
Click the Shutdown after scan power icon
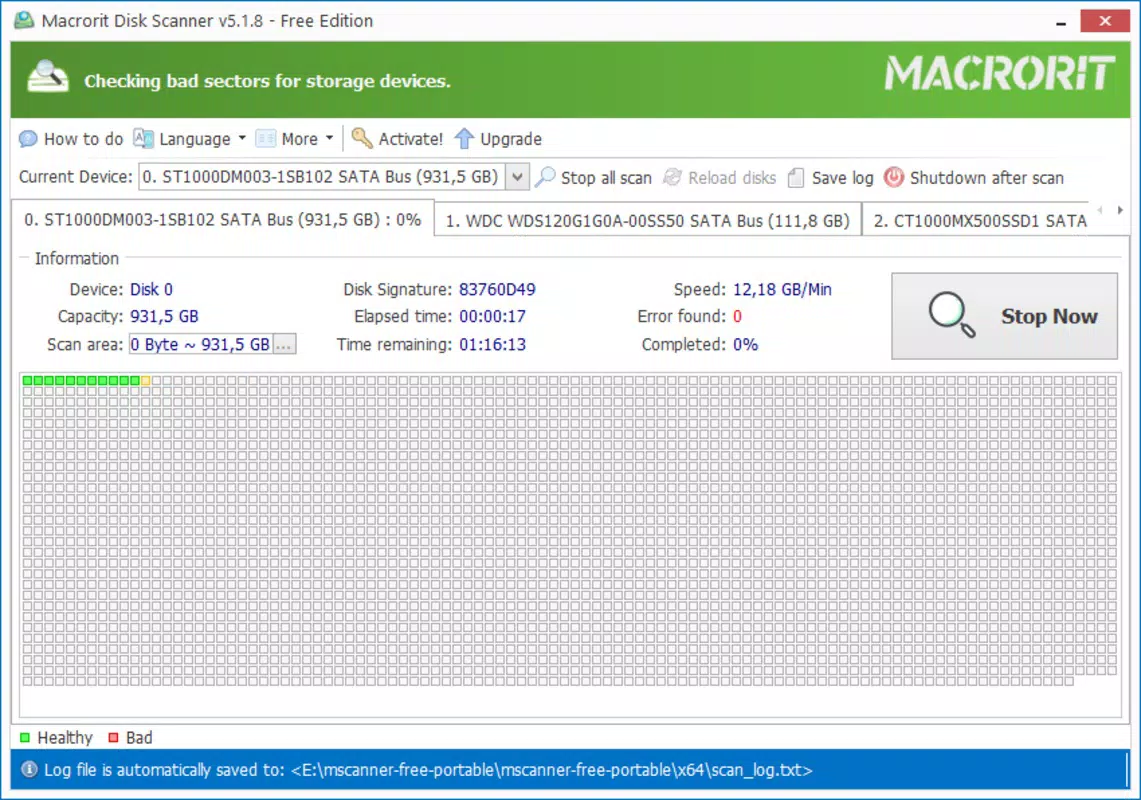click(894, 177)
